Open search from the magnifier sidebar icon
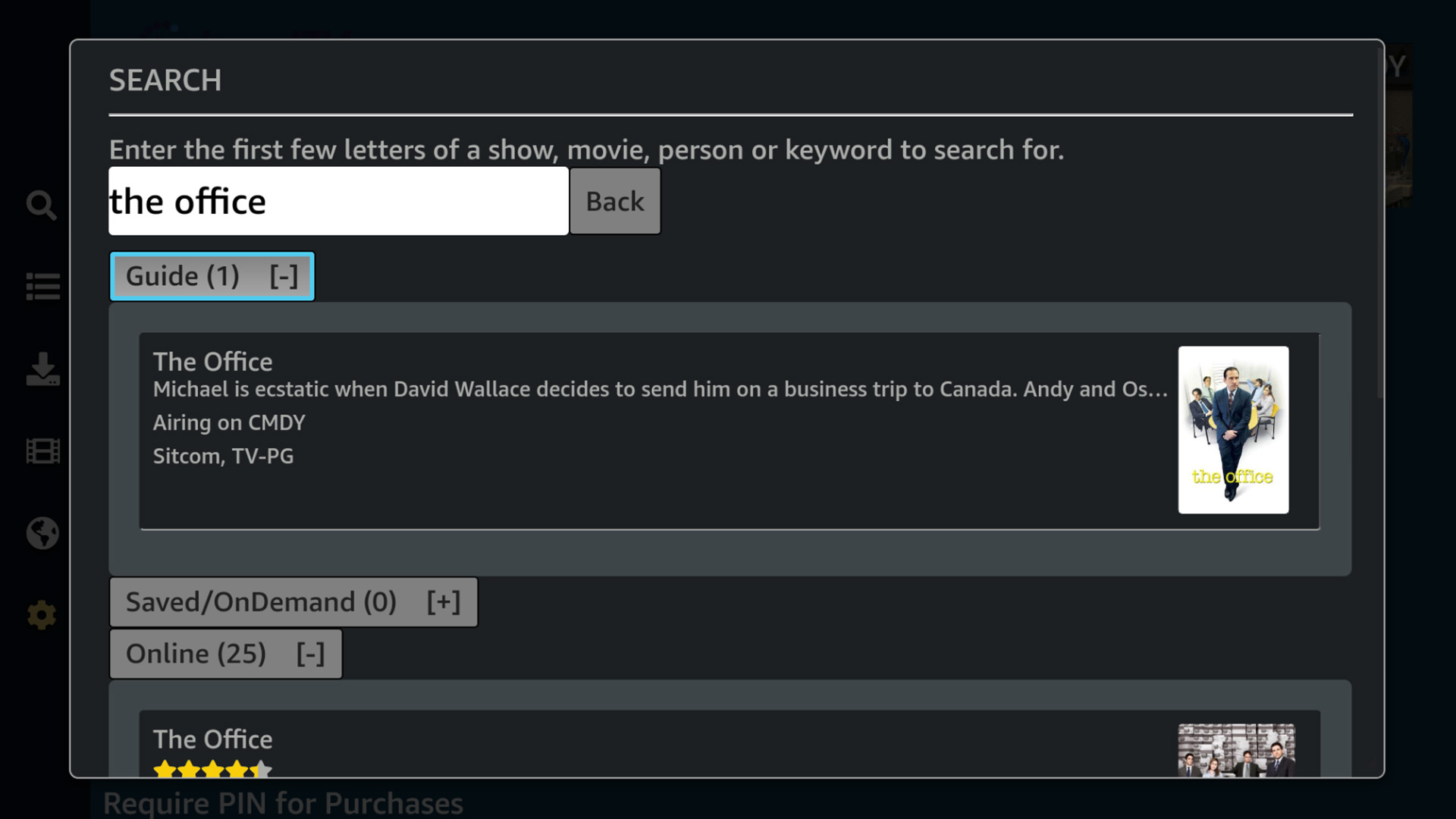This screenshot has width=1456, height=819. 42,205
